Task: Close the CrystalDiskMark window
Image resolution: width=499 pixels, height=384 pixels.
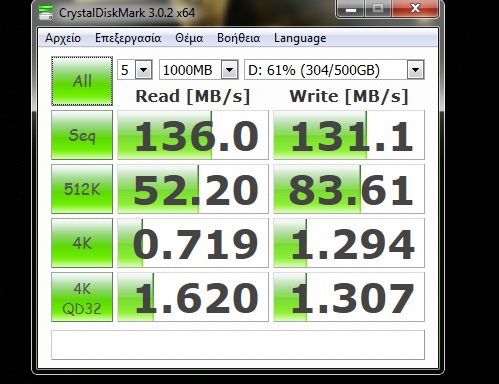Action: point(415,9)
